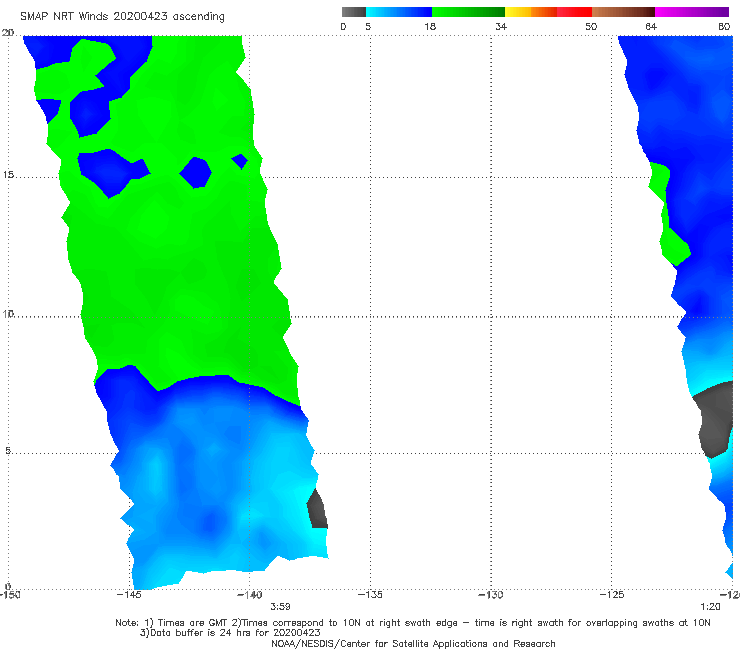Click swath time label '1:20'
Image resolution: width=740 pixels, height=650 pixels.
tap(710, 607)
